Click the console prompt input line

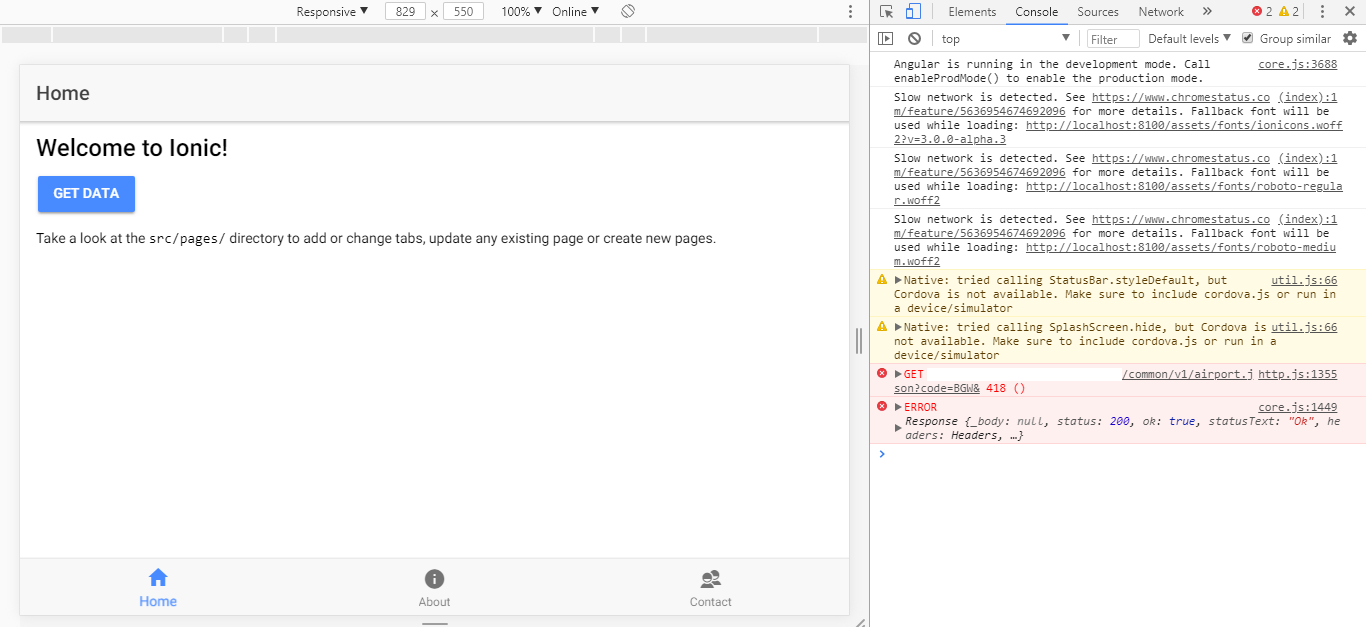(1117, 454)
